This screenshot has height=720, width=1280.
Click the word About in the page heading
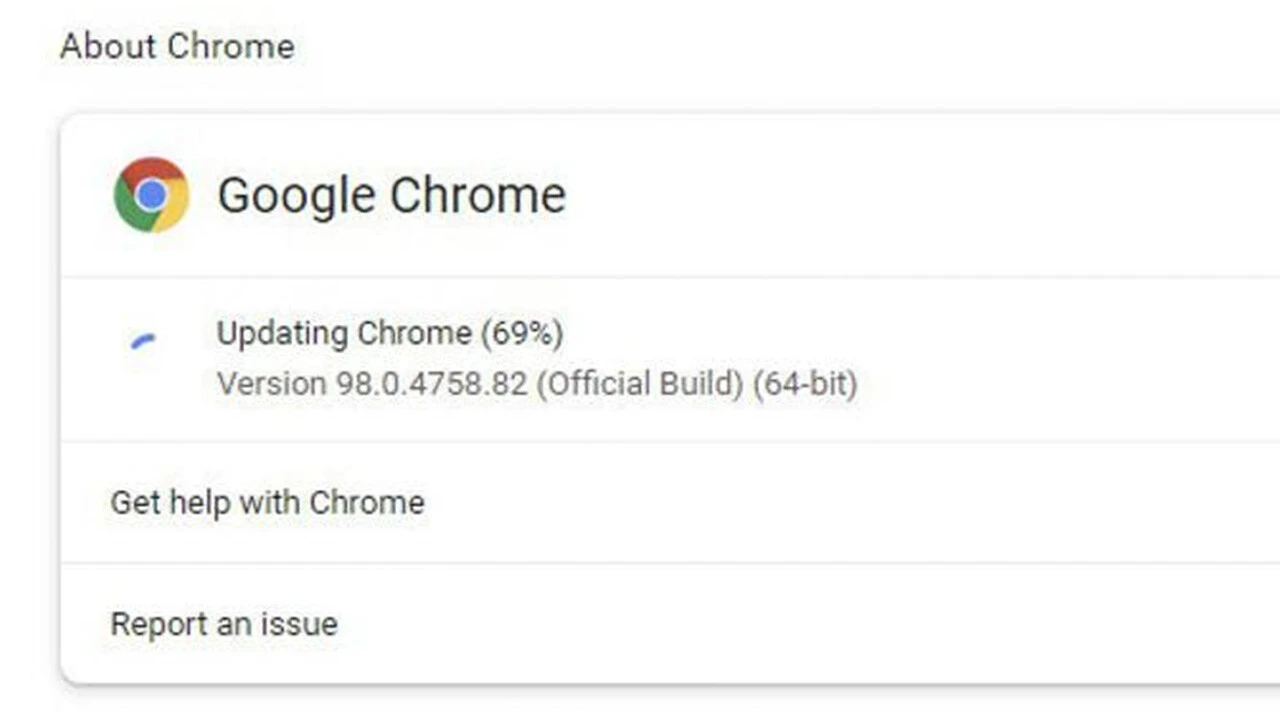click(x=109, y=46)
